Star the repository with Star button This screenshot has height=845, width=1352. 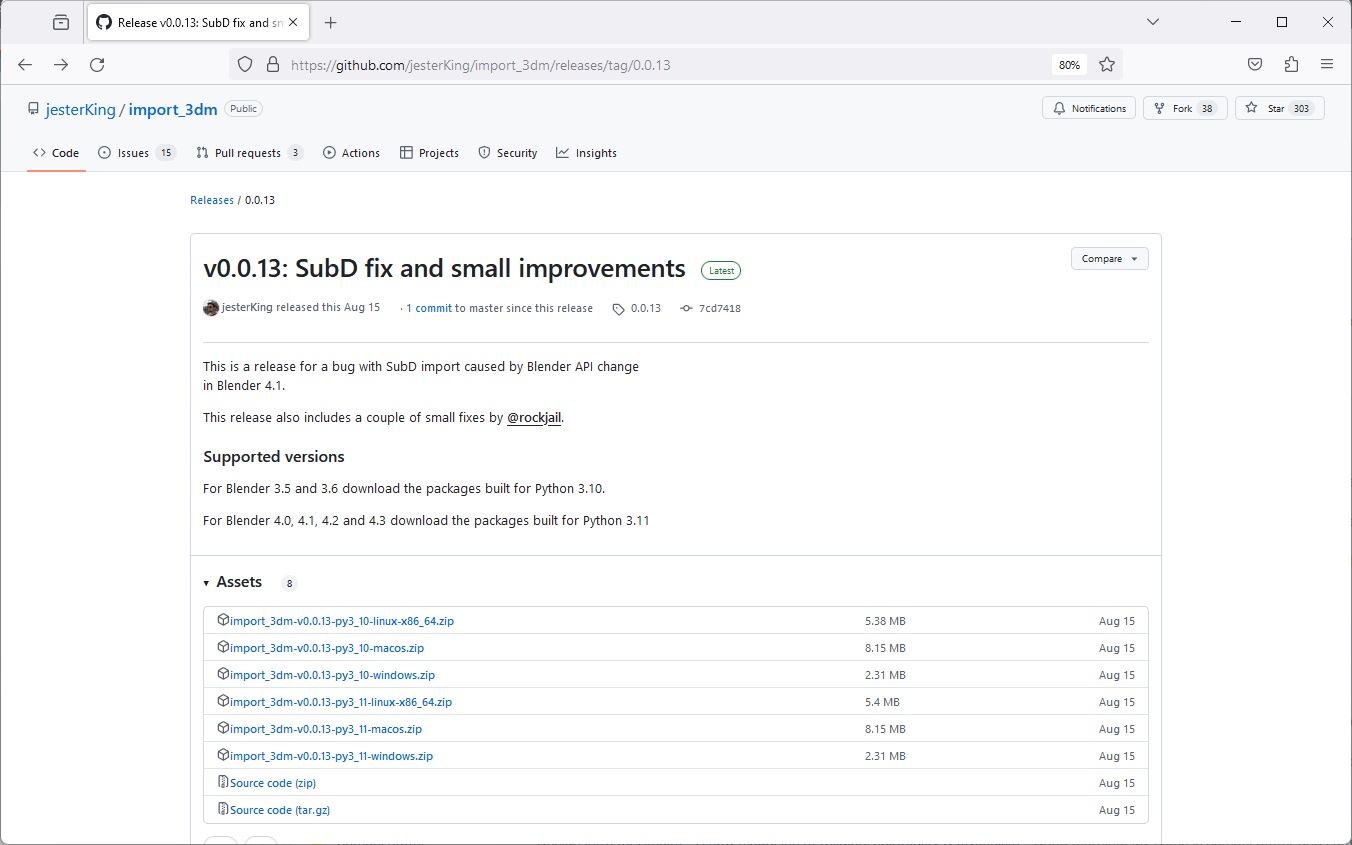click(1280, 108)
